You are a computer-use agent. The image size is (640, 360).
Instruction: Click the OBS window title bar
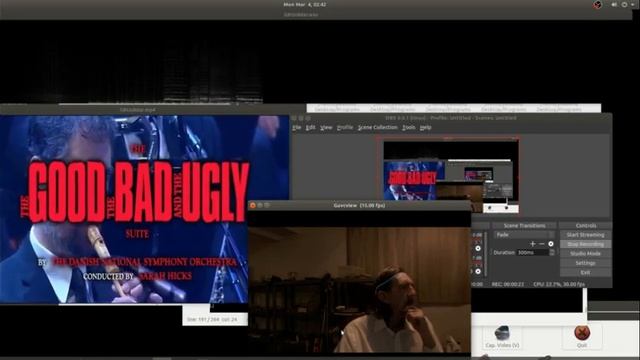(451, 118)
